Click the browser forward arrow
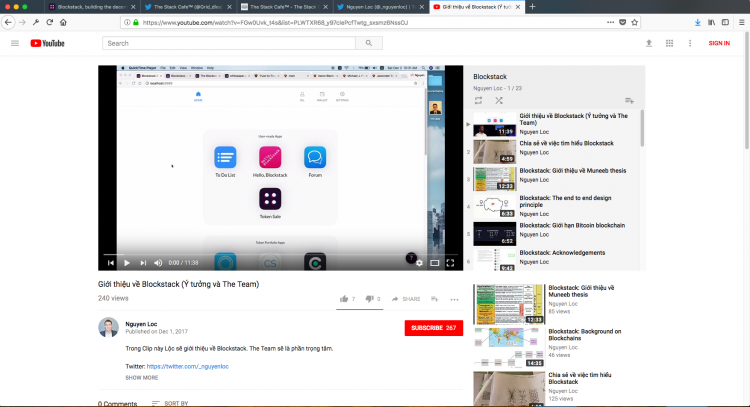 tap(22, 22)
